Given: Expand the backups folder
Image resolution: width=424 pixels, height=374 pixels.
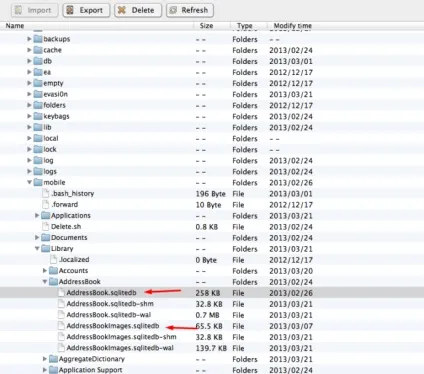Looking at the screenshot, I should pyautogui.click(x=29, y=39).
